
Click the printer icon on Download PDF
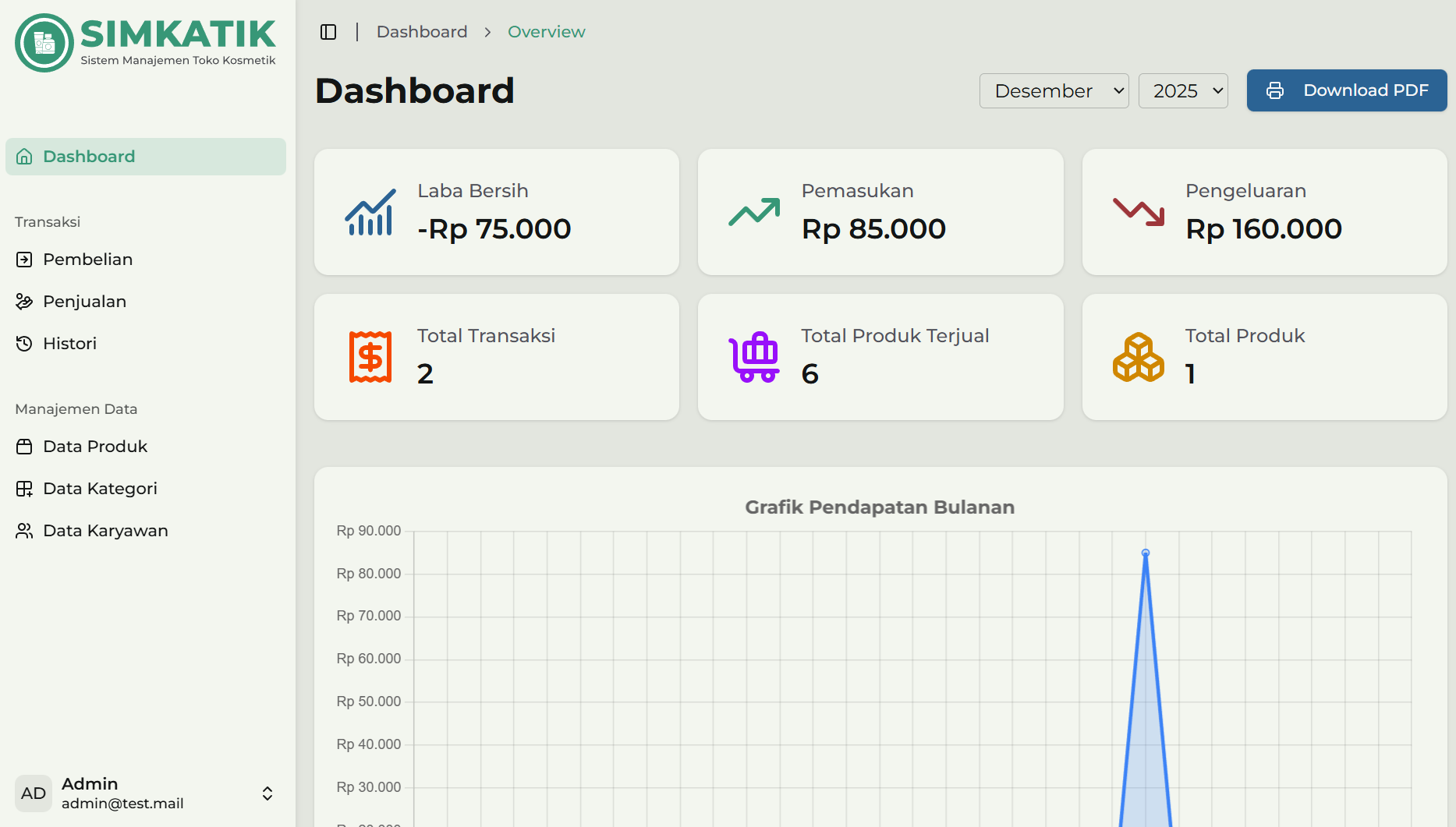point(1275,90)
